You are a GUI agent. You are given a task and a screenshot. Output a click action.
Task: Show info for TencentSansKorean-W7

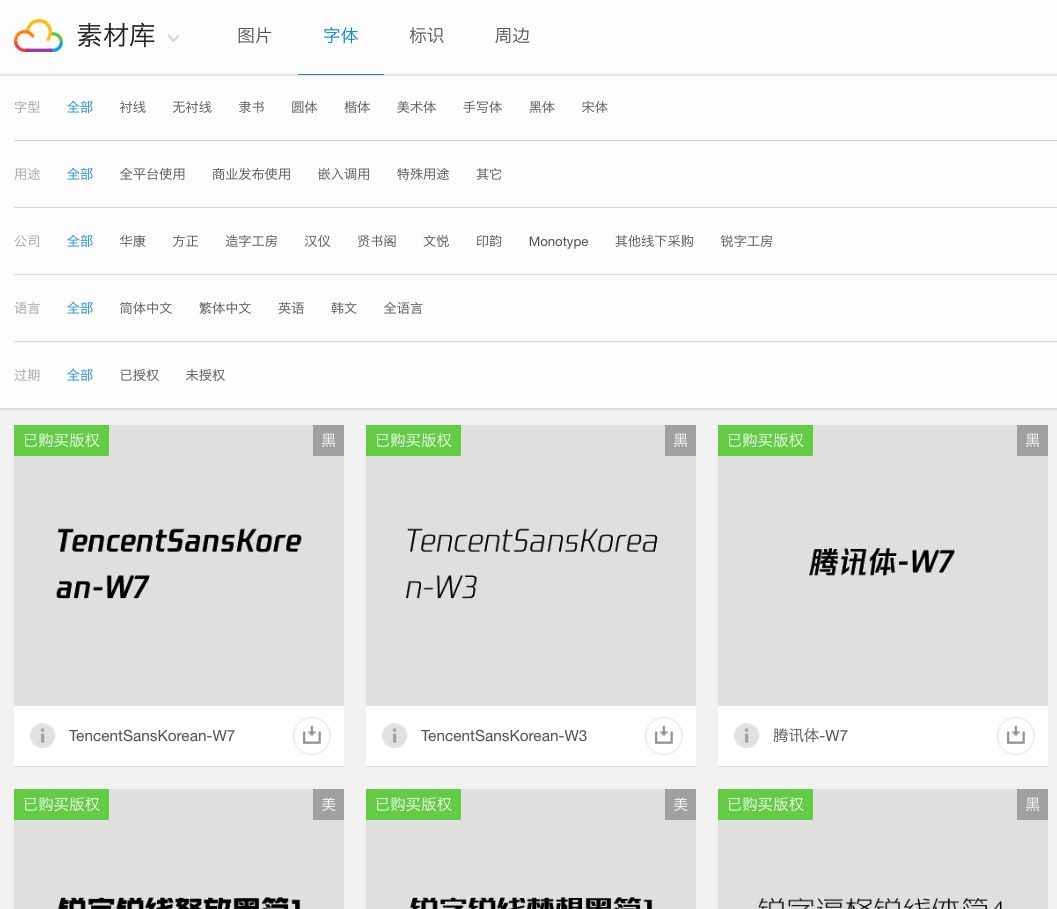42,735
